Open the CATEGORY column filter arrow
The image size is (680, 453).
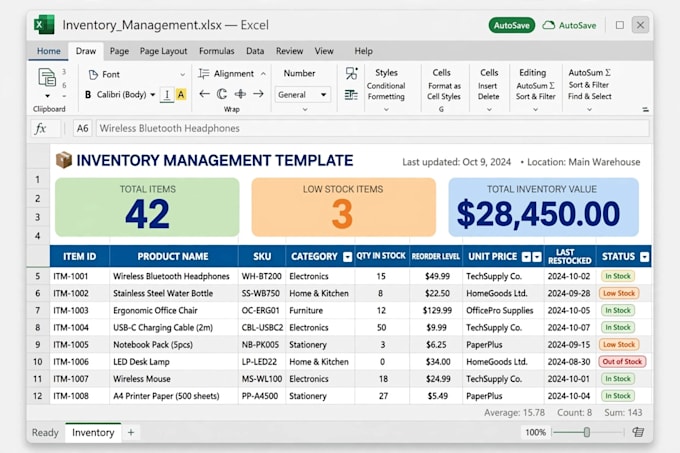click(347, 257)
